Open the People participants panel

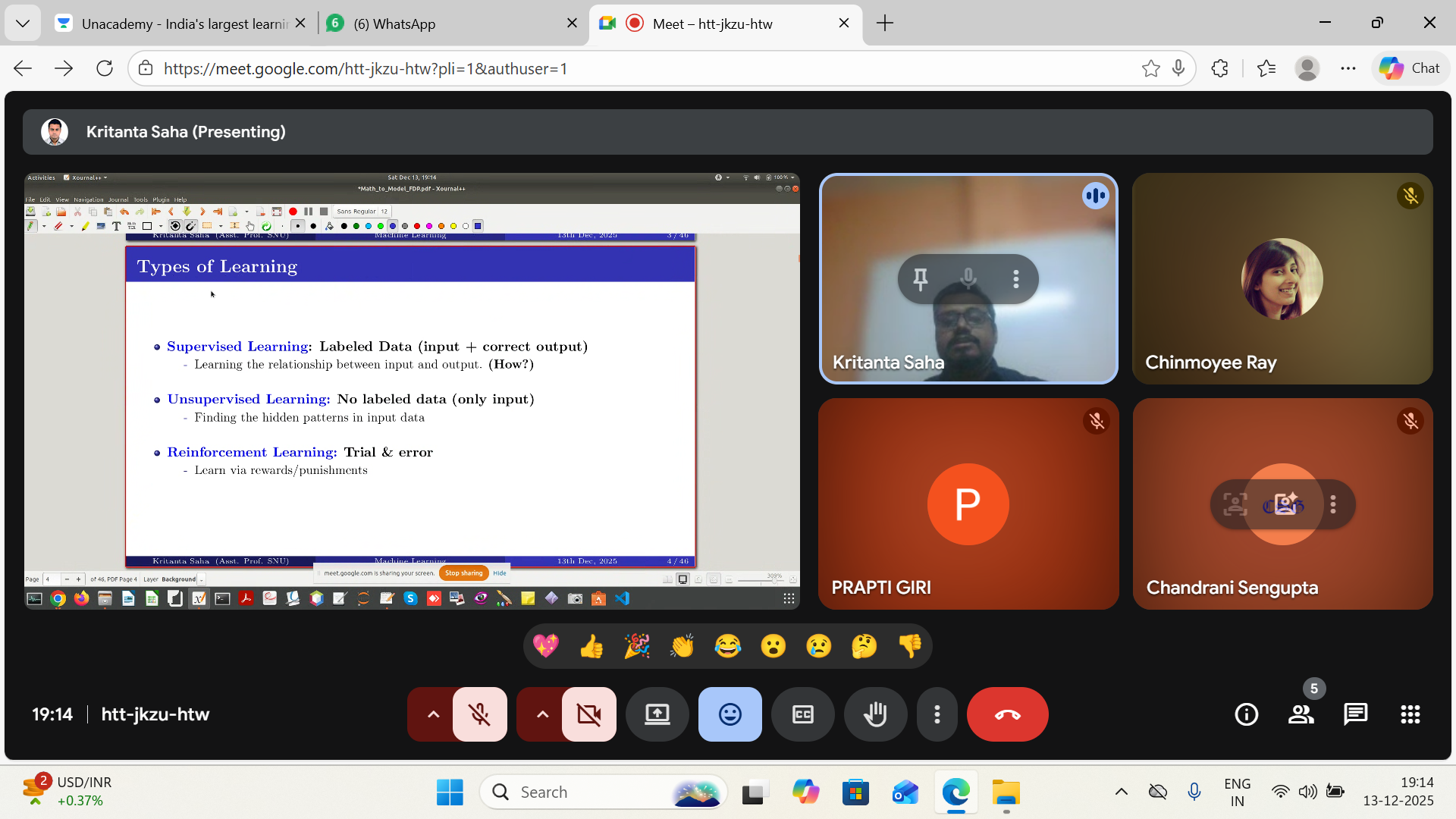point(1301,714)
